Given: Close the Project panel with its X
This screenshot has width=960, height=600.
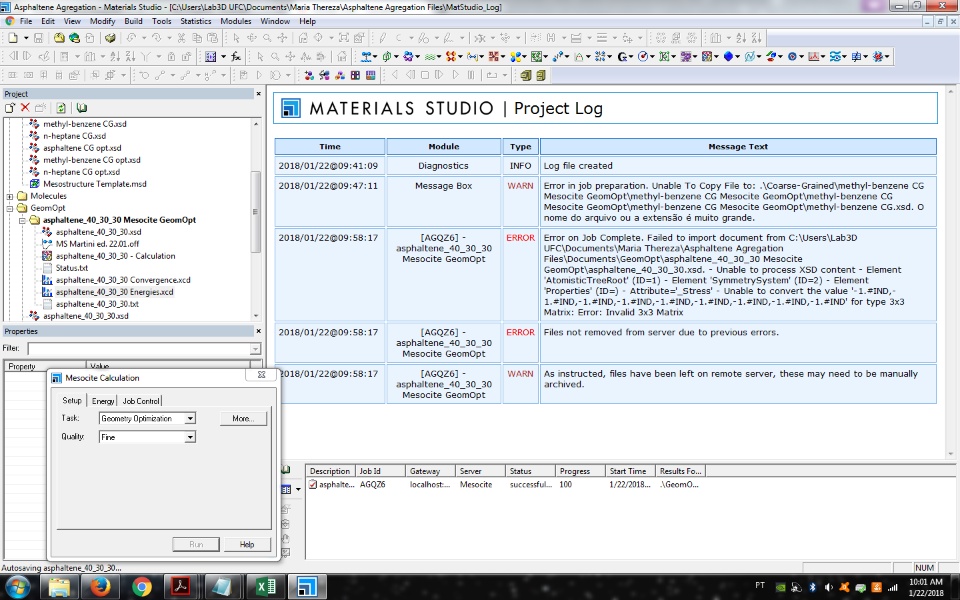Looking at the screenshot, I should click(x=258, y=94).
